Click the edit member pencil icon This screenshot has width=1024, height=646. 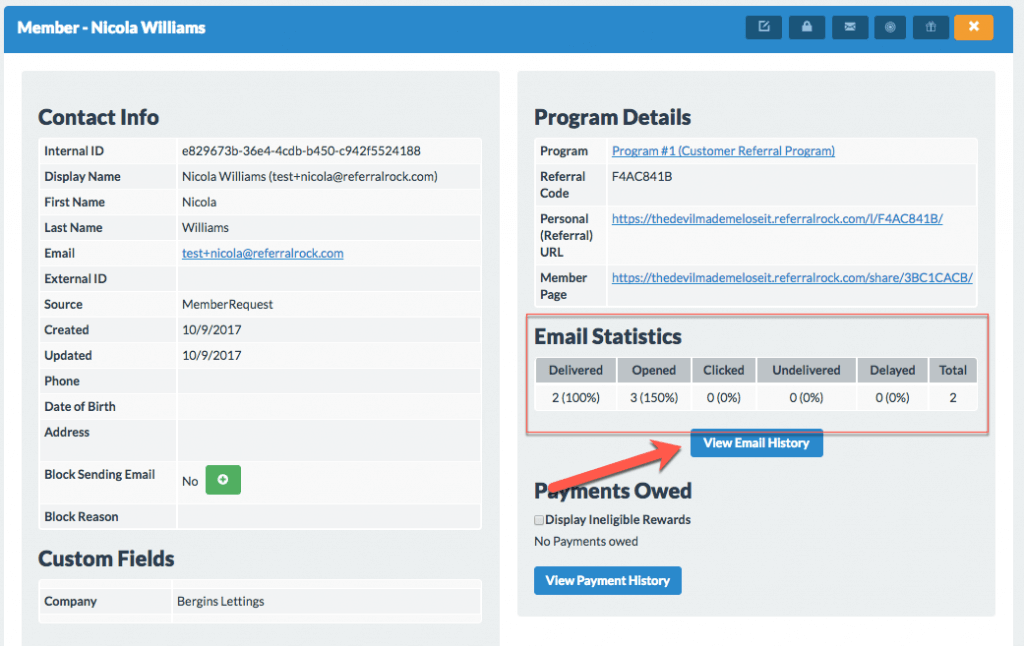point(763,27)
